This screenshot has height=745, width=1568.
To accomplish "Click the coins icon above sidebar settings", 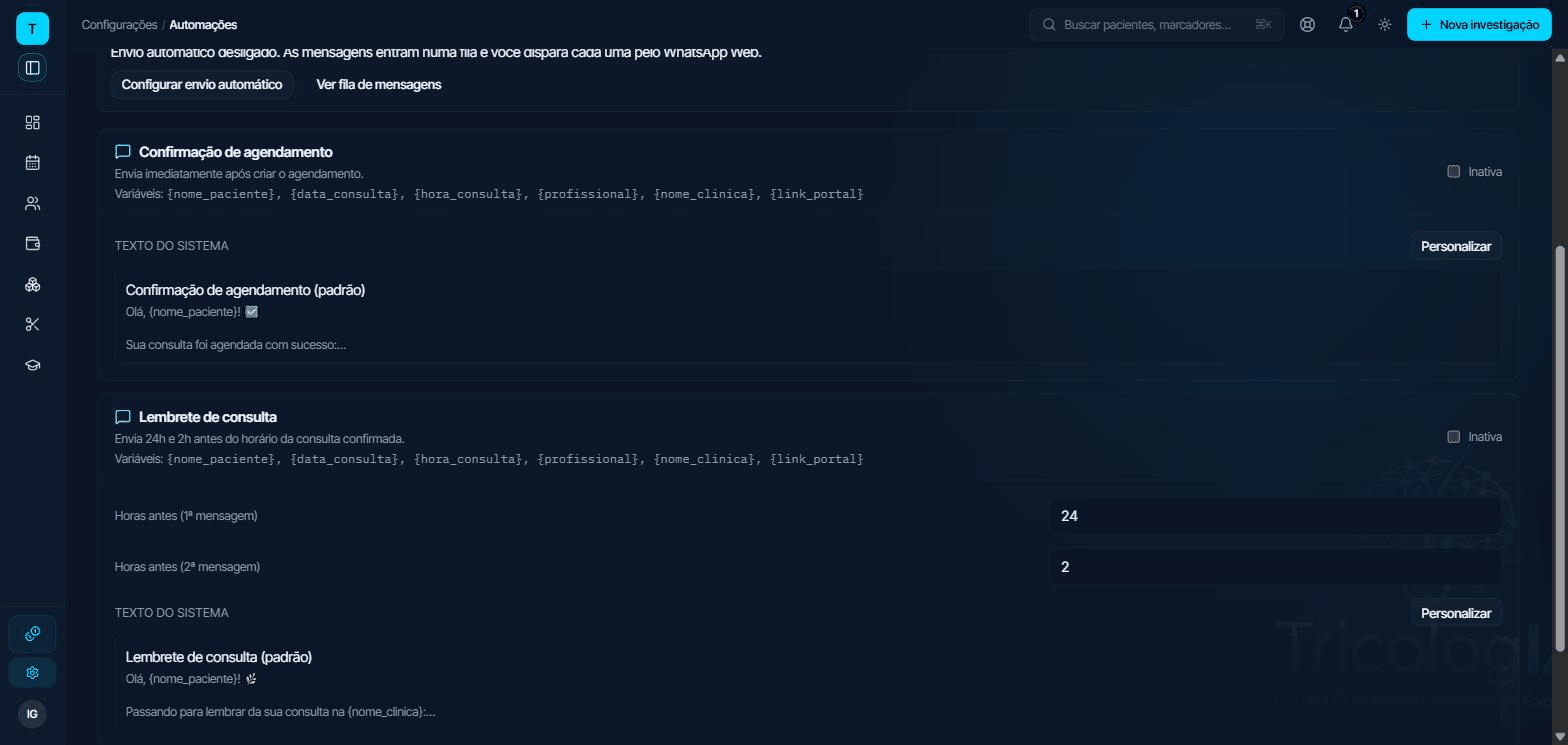I will [32, 634].
